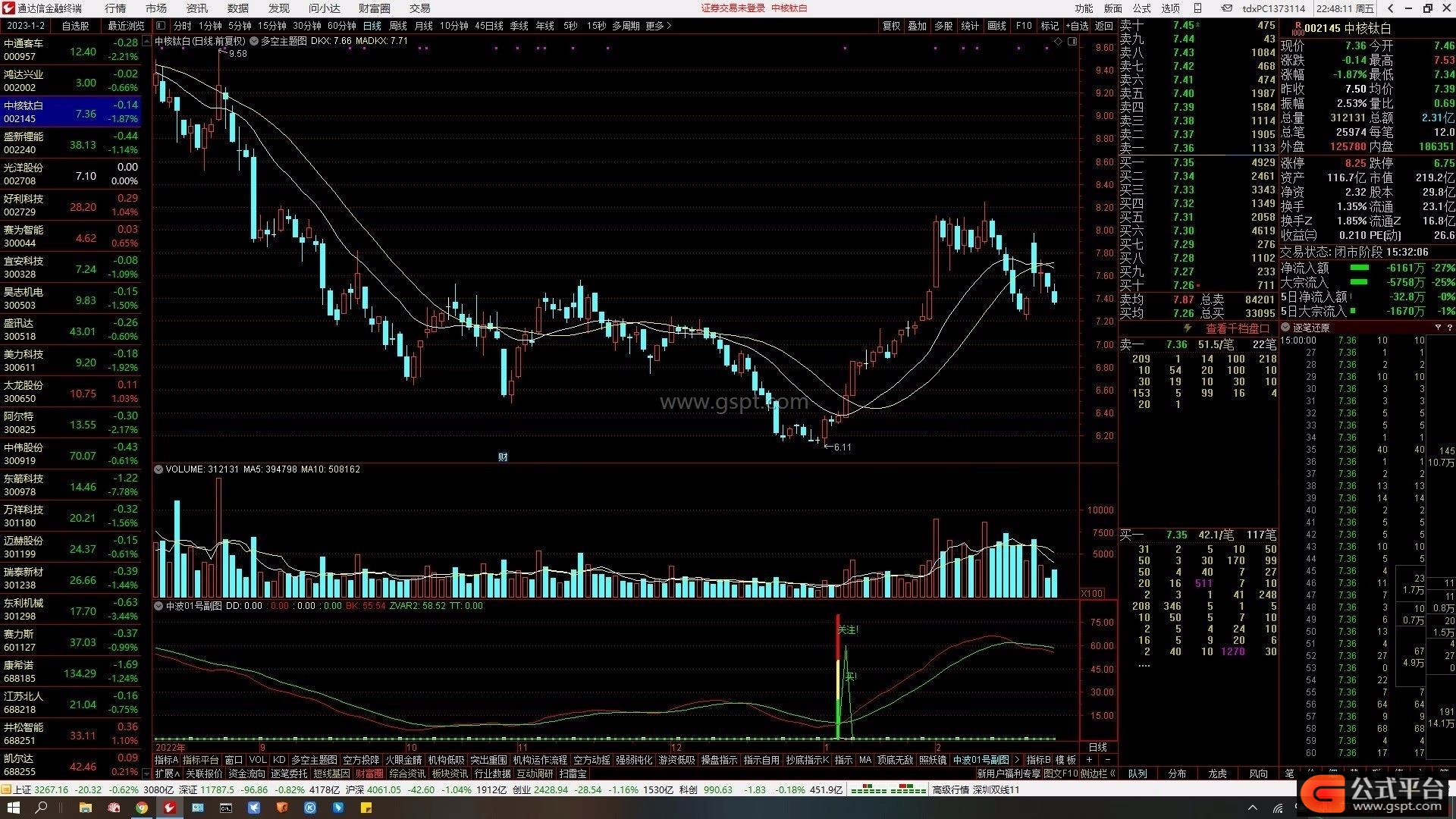Open the filter icon in 逐笔还原 panel

coord(1438,328)
